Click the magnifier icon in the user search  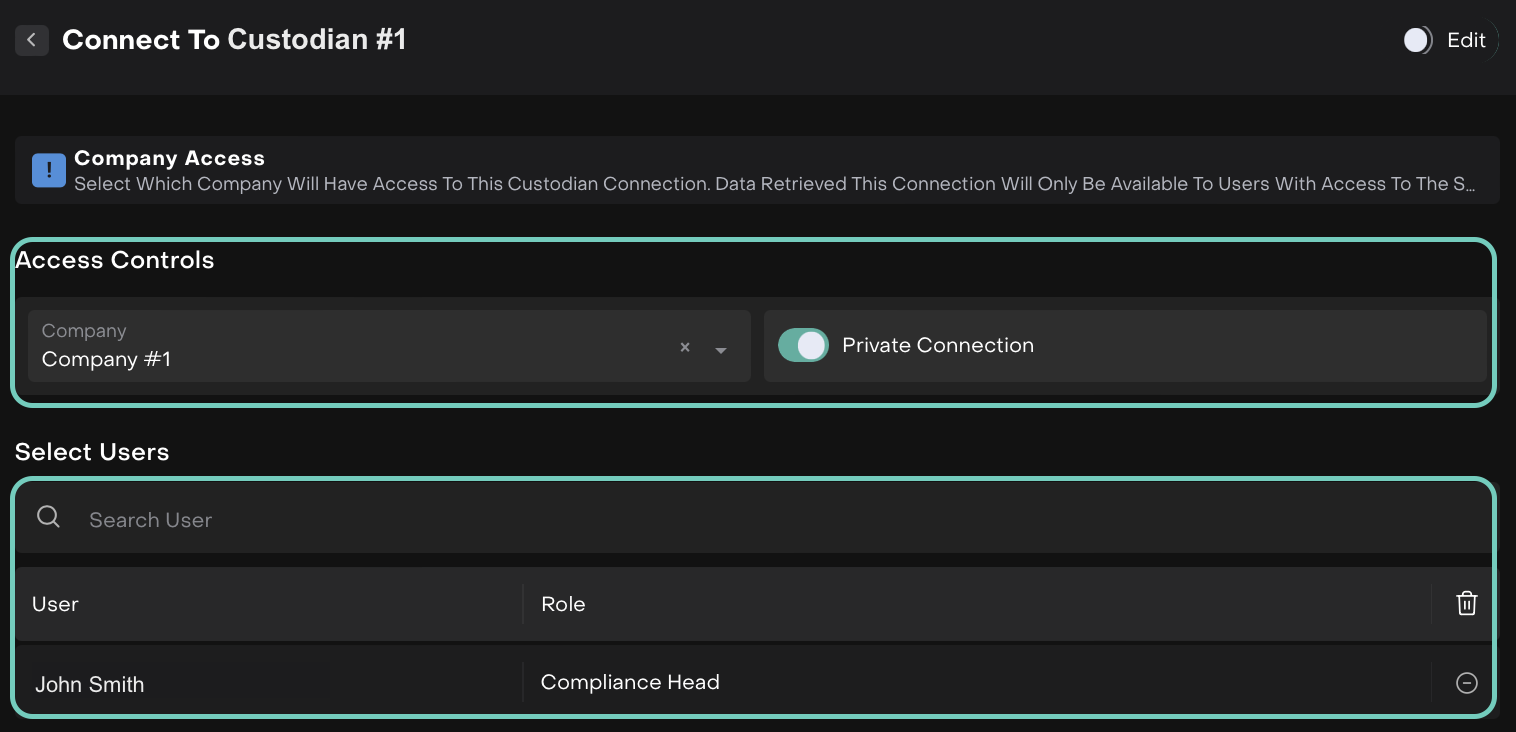(48, 517)
